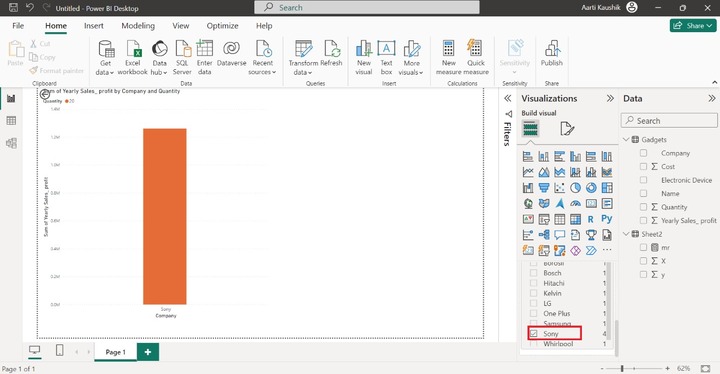Select the scatter chart visual icon
720x374 pixels.
[x=559, y=188]
